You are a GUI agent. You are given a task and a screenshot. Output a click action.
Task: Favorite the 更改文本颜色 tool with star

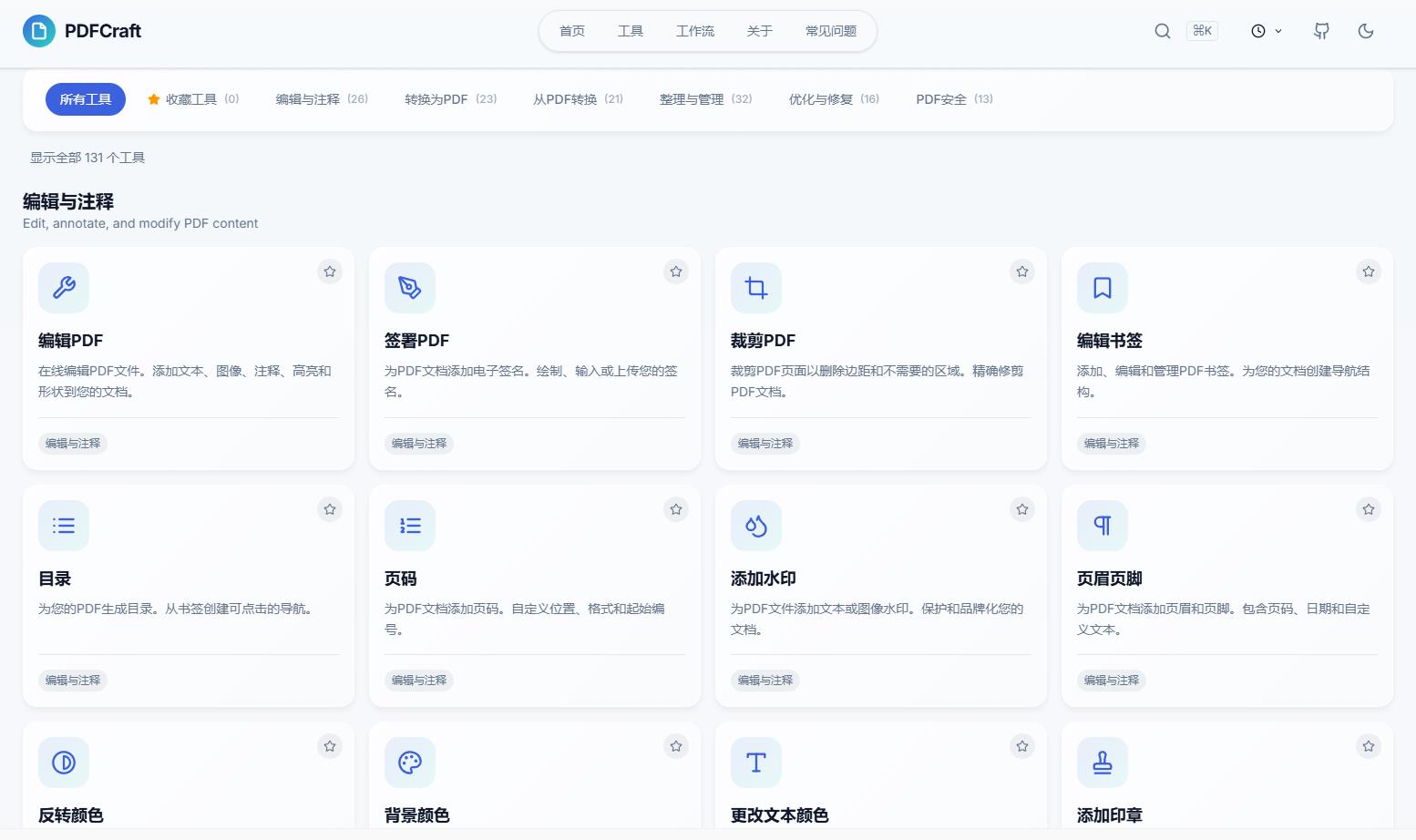coord(1022,746)
